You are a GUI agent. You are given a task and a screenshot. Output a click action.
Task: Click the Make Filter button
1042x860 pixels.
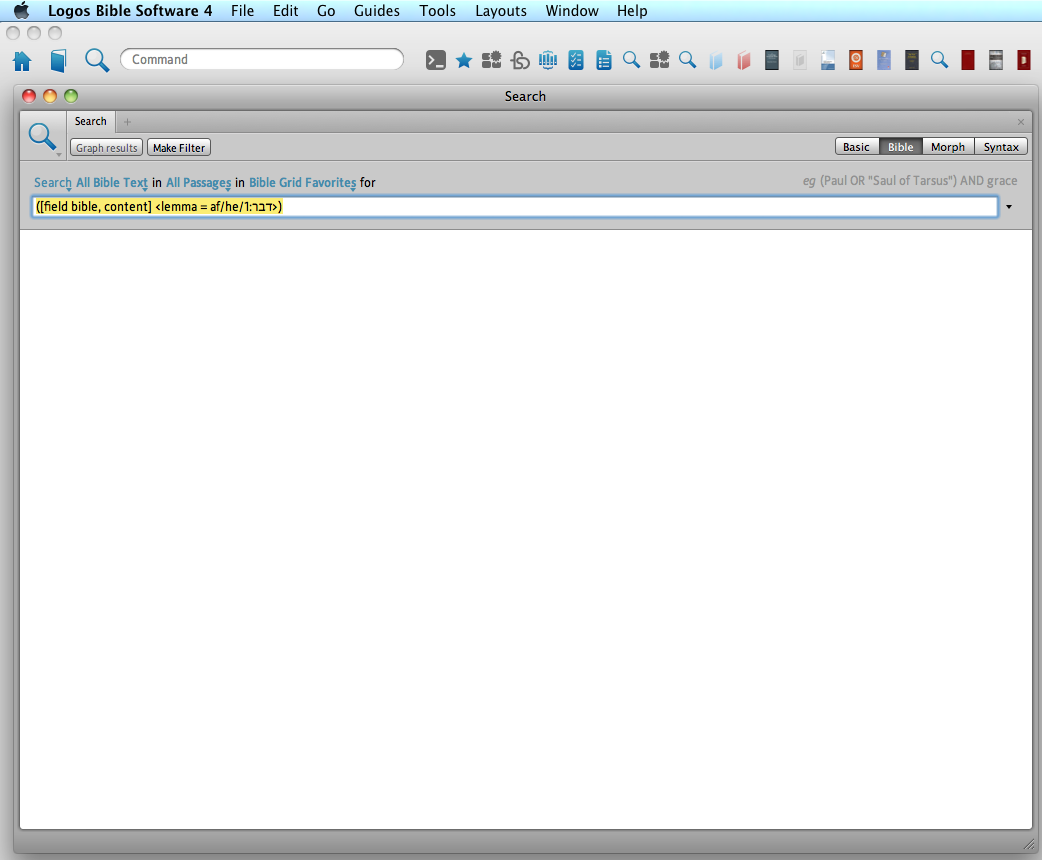(179, 148)
